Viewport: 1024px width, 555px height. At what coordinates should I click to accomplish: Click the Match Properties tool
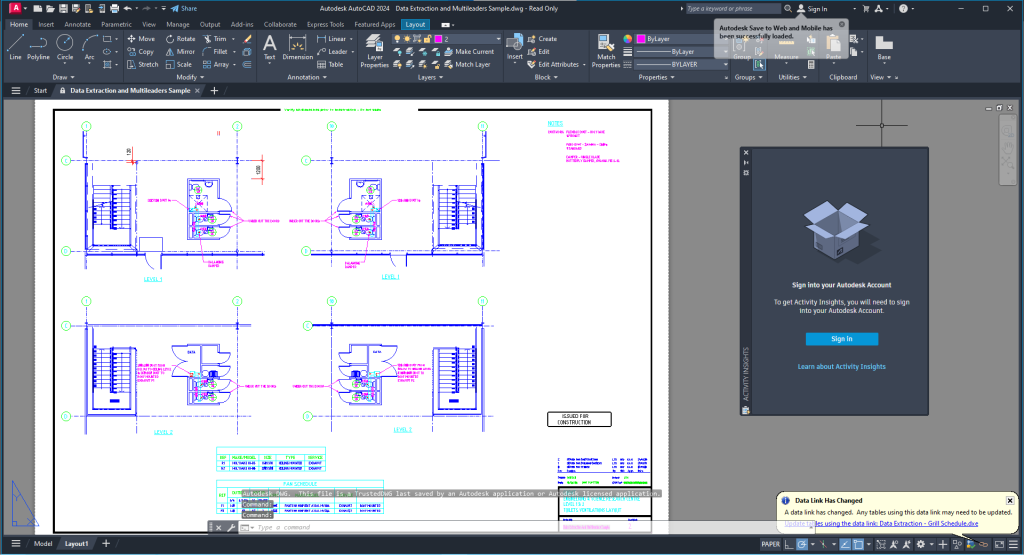coord(605,51)
